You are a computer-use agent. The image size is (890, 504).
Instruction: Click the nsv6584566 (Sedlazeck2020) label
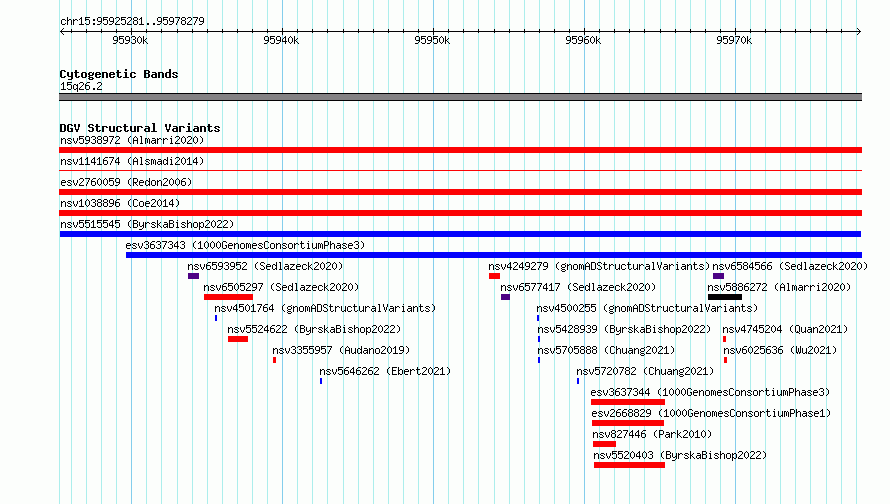790,266
